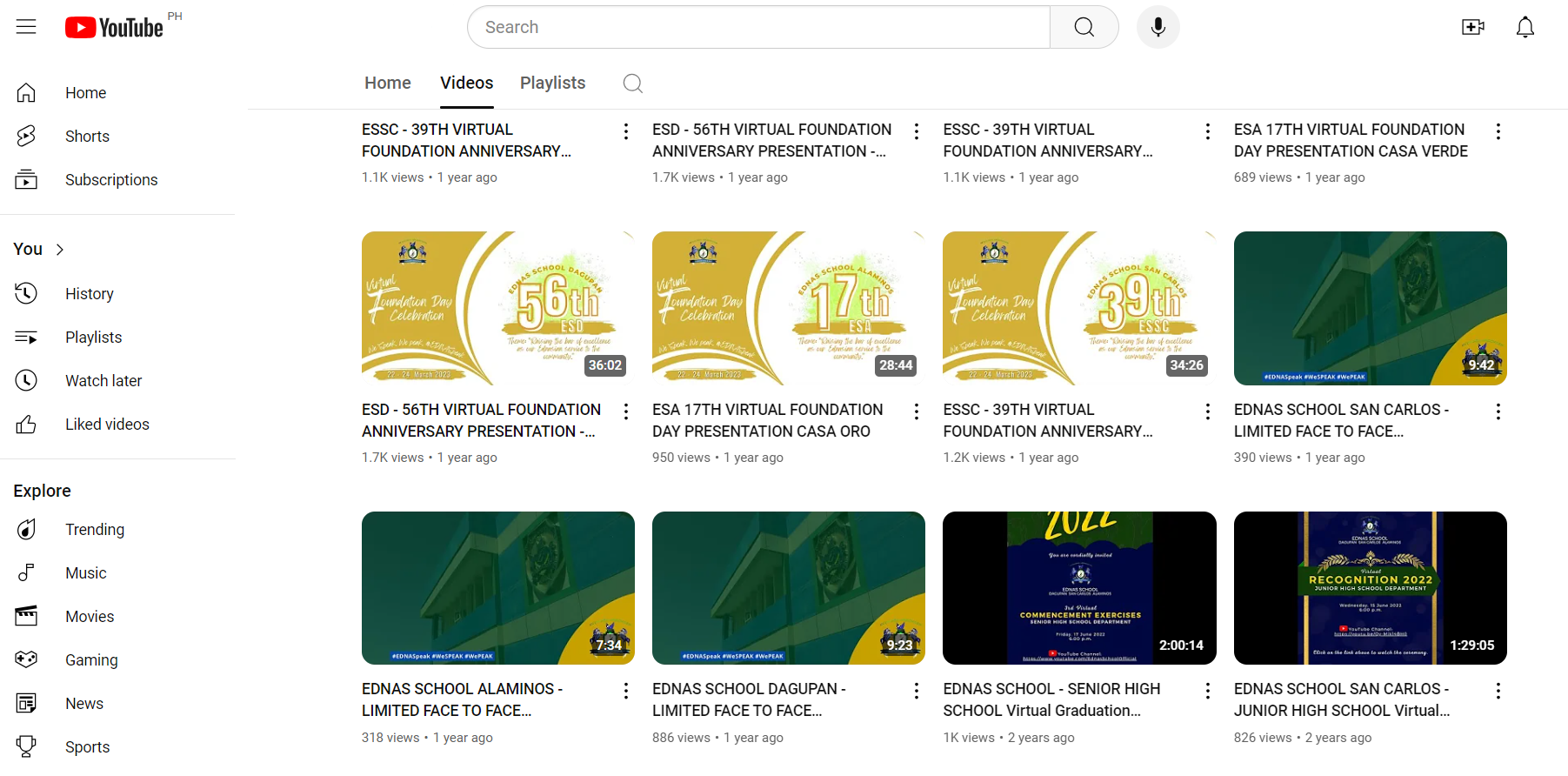
Task: Open options menu for San Carlos Junior High video
Action: pos(1498,691)
